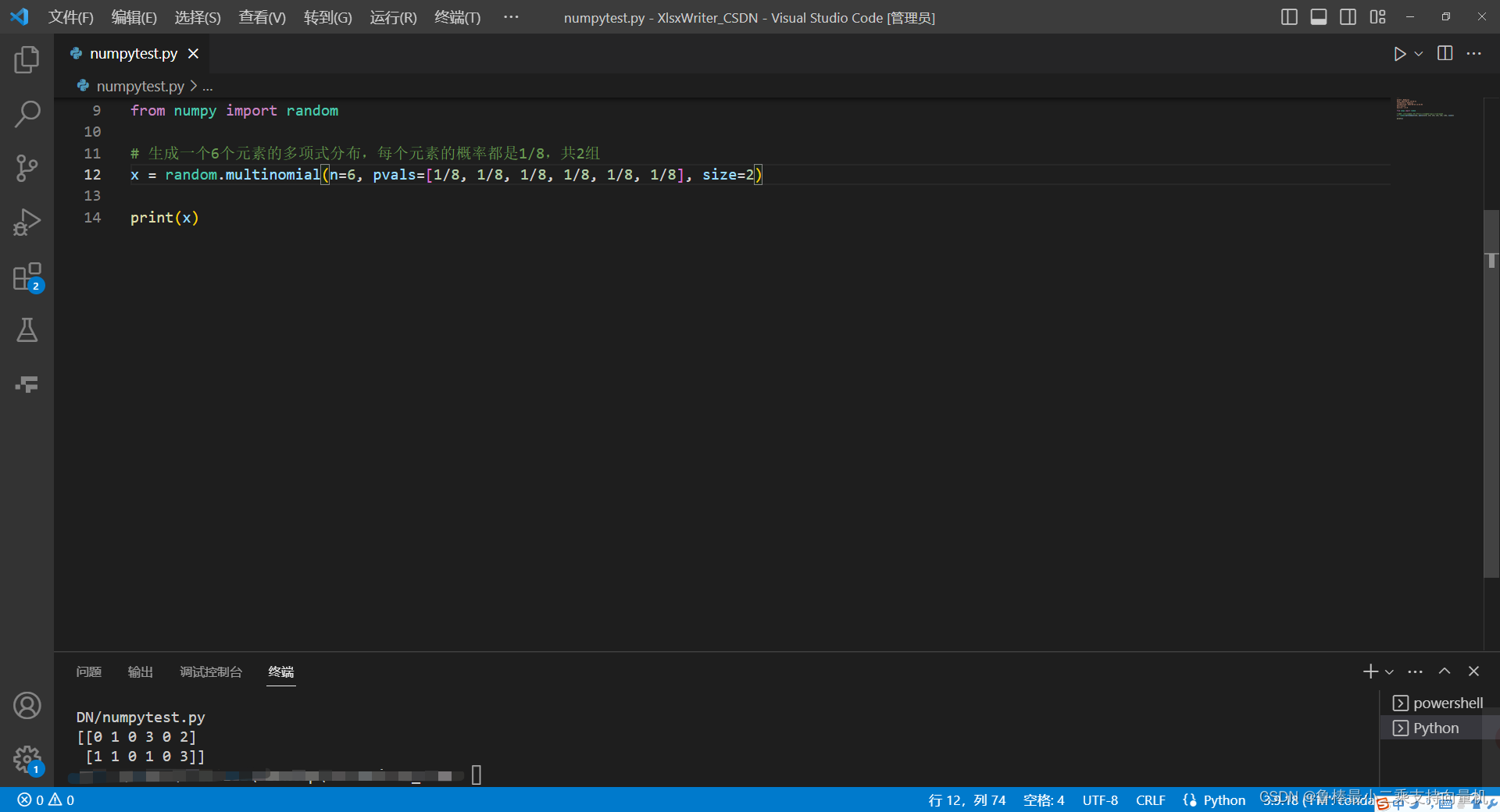Select the numpytest.py editor tab
The height and width of the screenshot is (812, 1500).
pyautogui.click(x=133, y=53)
